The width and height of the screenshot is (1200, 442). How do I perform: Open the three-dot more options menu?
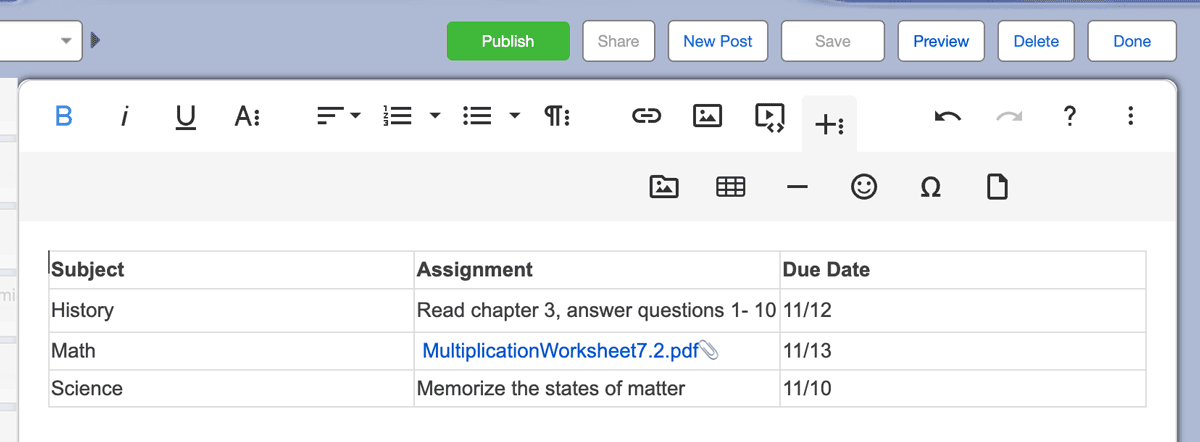click(x=1131, y=117)
